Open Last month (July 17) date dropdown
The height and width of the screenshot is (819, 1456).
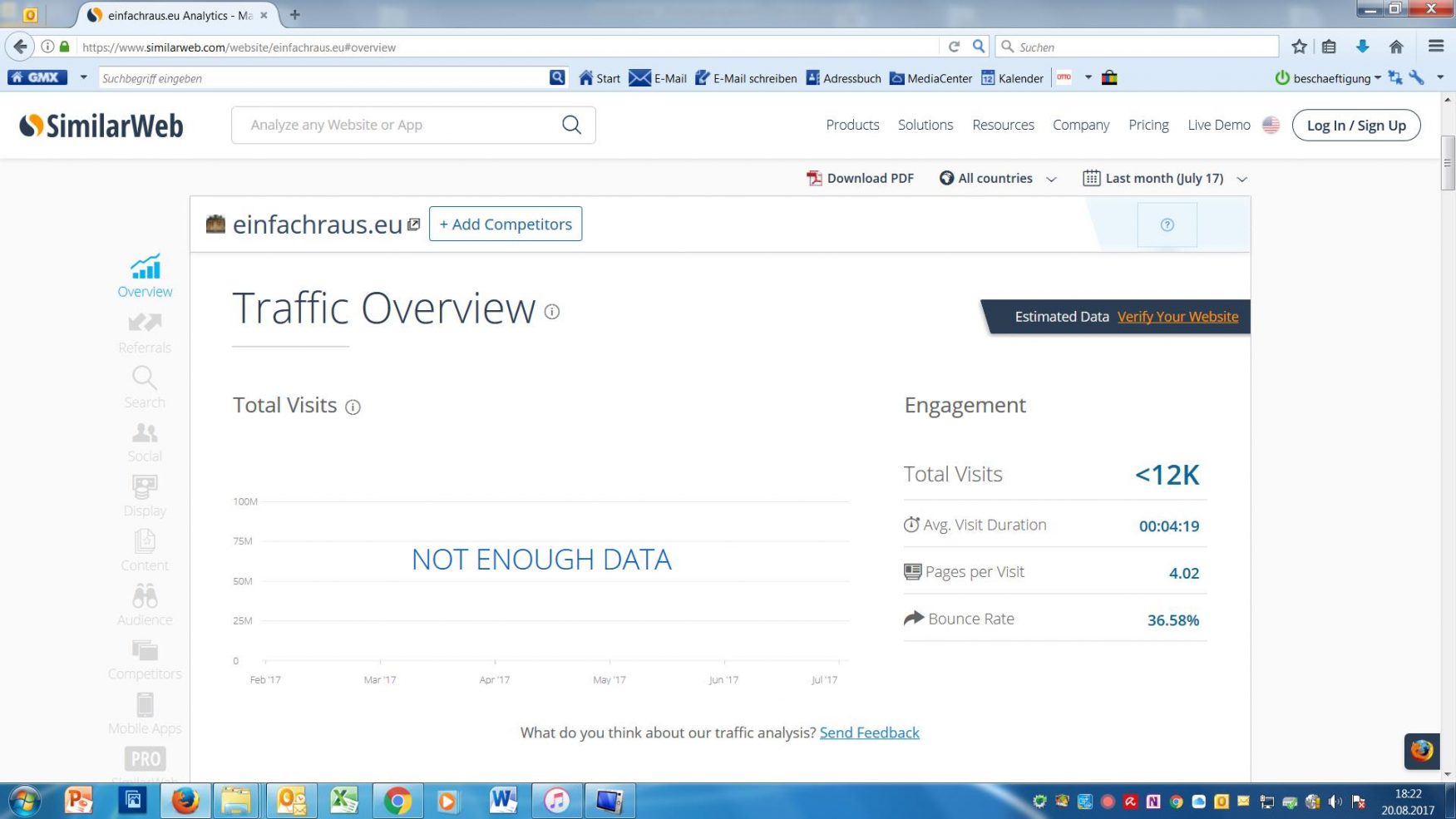1165,178
